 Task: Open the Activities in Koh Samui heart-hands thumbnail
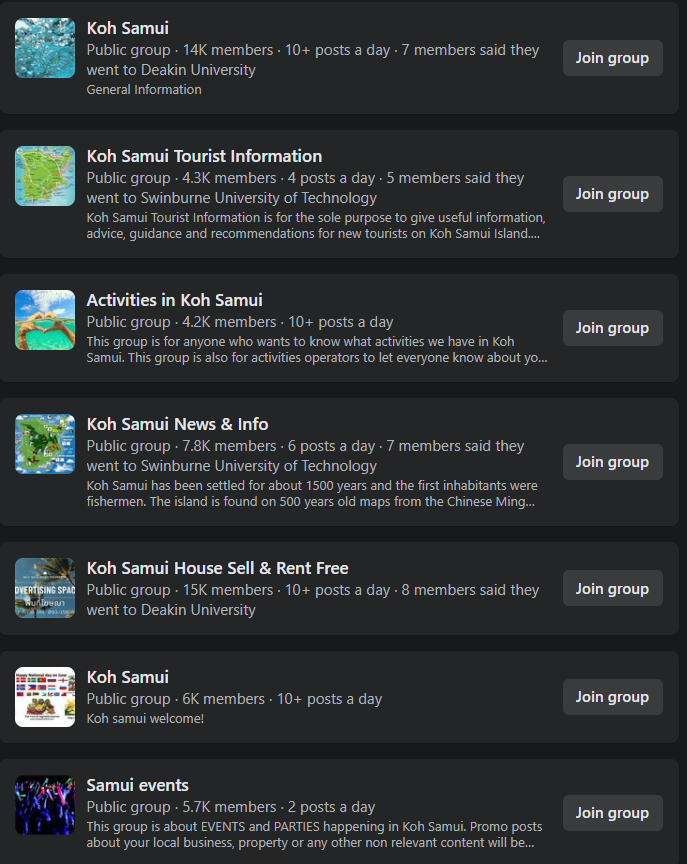[45, 320]
